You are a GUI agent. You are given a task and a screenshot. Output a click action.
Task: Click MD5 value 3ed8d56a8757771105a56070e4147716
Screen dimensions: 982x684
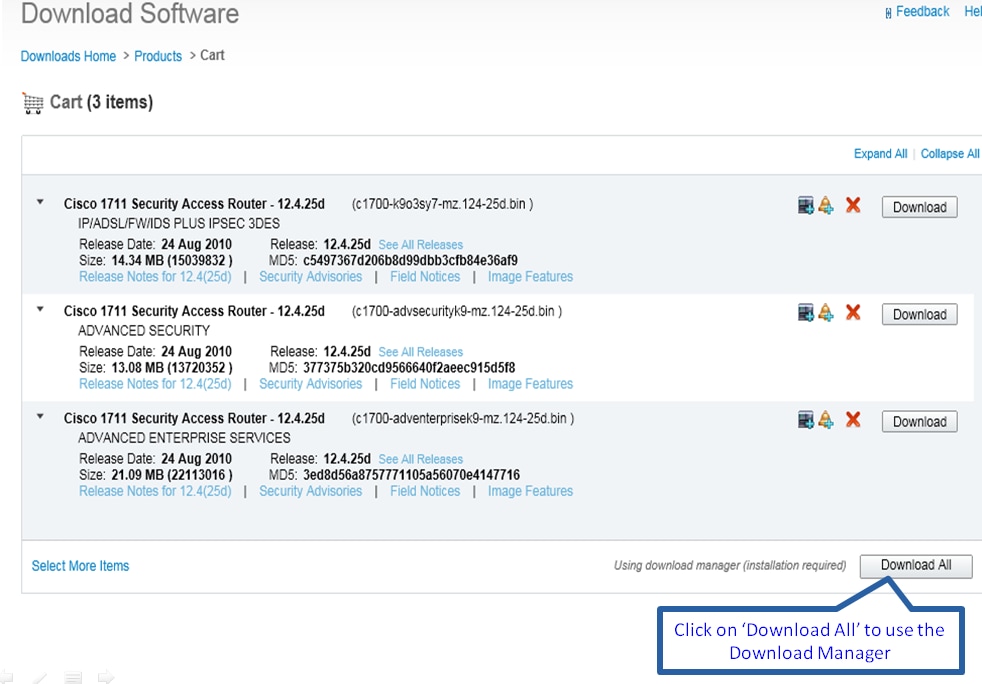click(x=411, y=475)
